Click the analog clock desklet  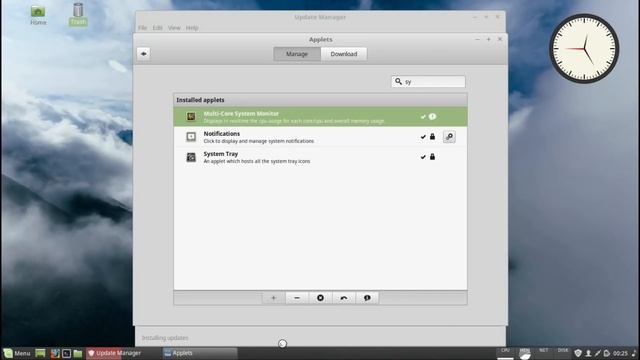[x=584, y=49]
